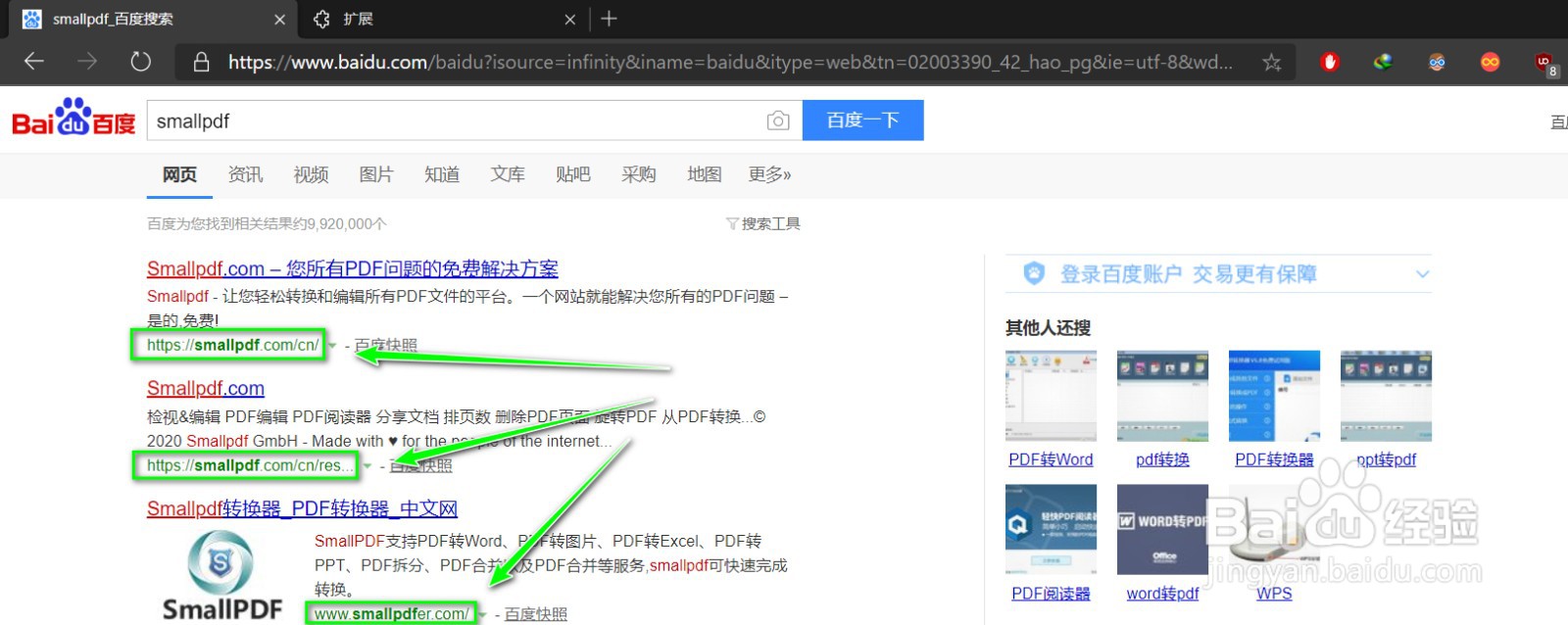Click the 百度一下 search button
Image resolution: width=1568 pixels, height=625 pixels.
pyautogui.click(x=862, y=120)
